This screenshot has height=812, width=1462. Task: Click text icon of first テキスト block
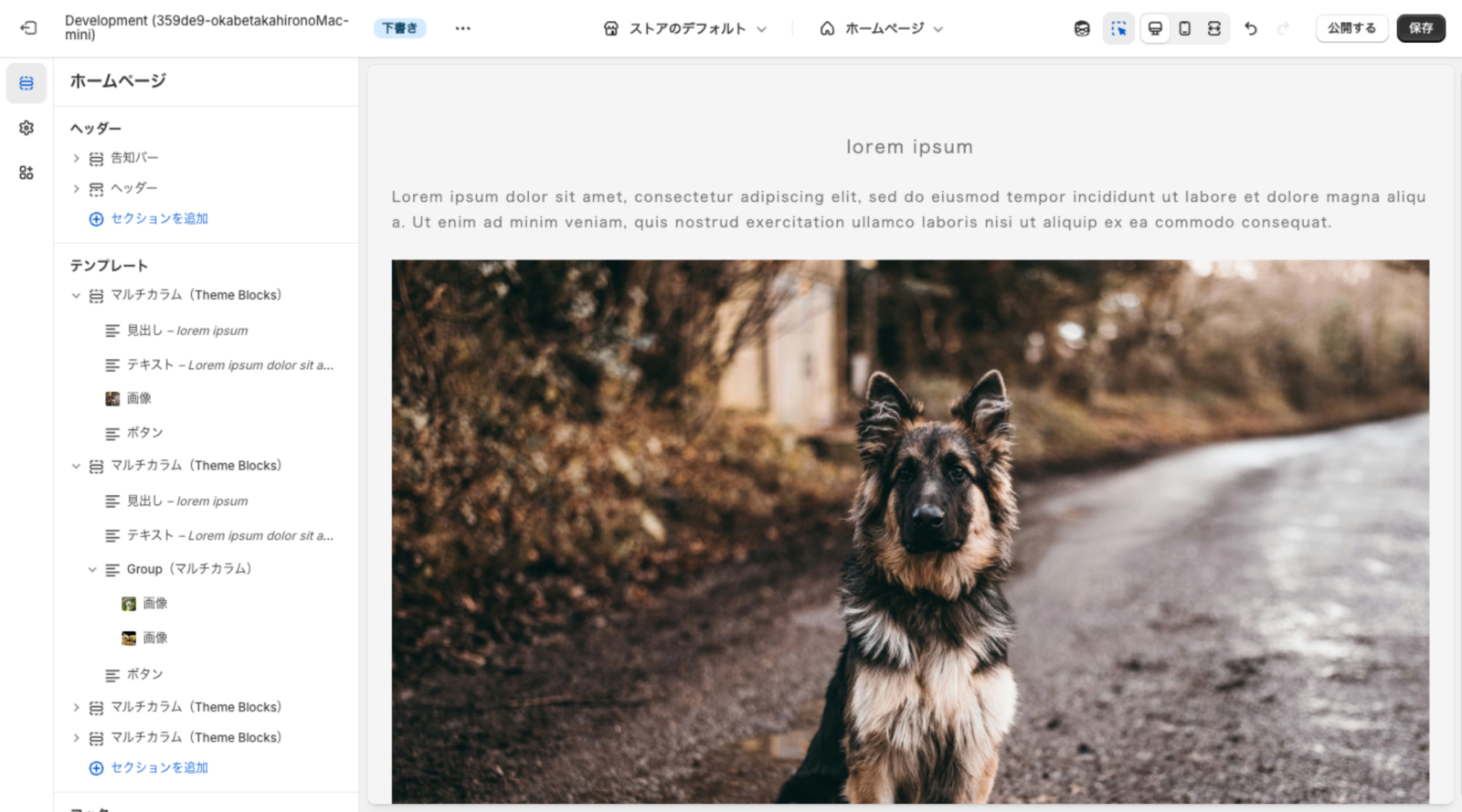[112, 365]
